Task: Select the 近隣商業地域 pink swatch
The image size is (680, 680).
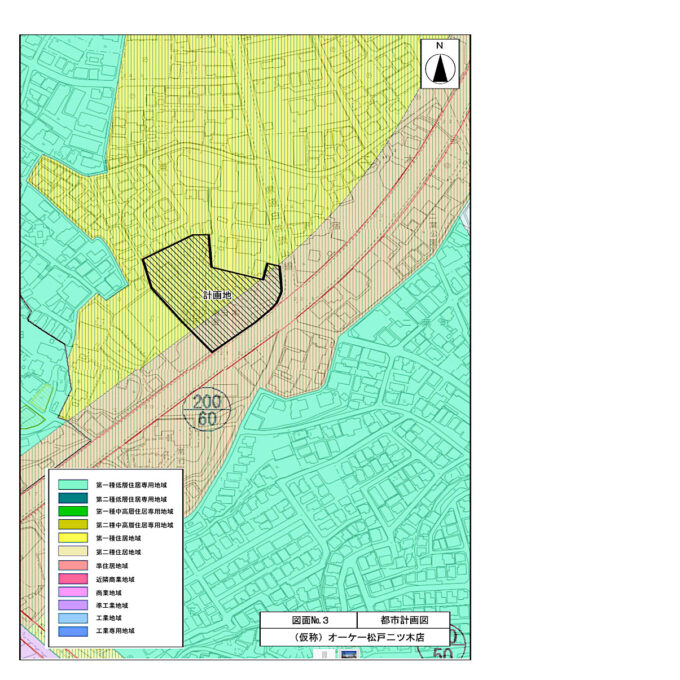Action: (x=73, y=579)
